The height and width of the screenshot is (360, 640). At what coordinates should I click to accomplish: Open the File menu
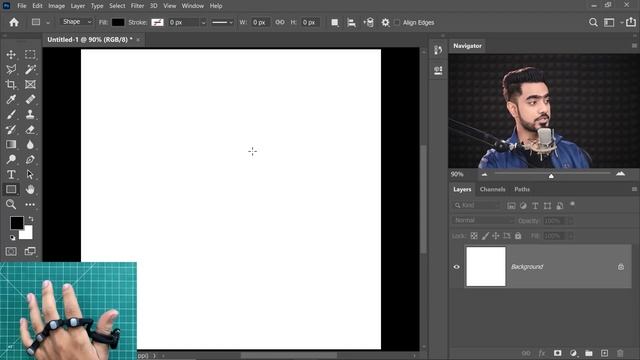tap(22, 6)
